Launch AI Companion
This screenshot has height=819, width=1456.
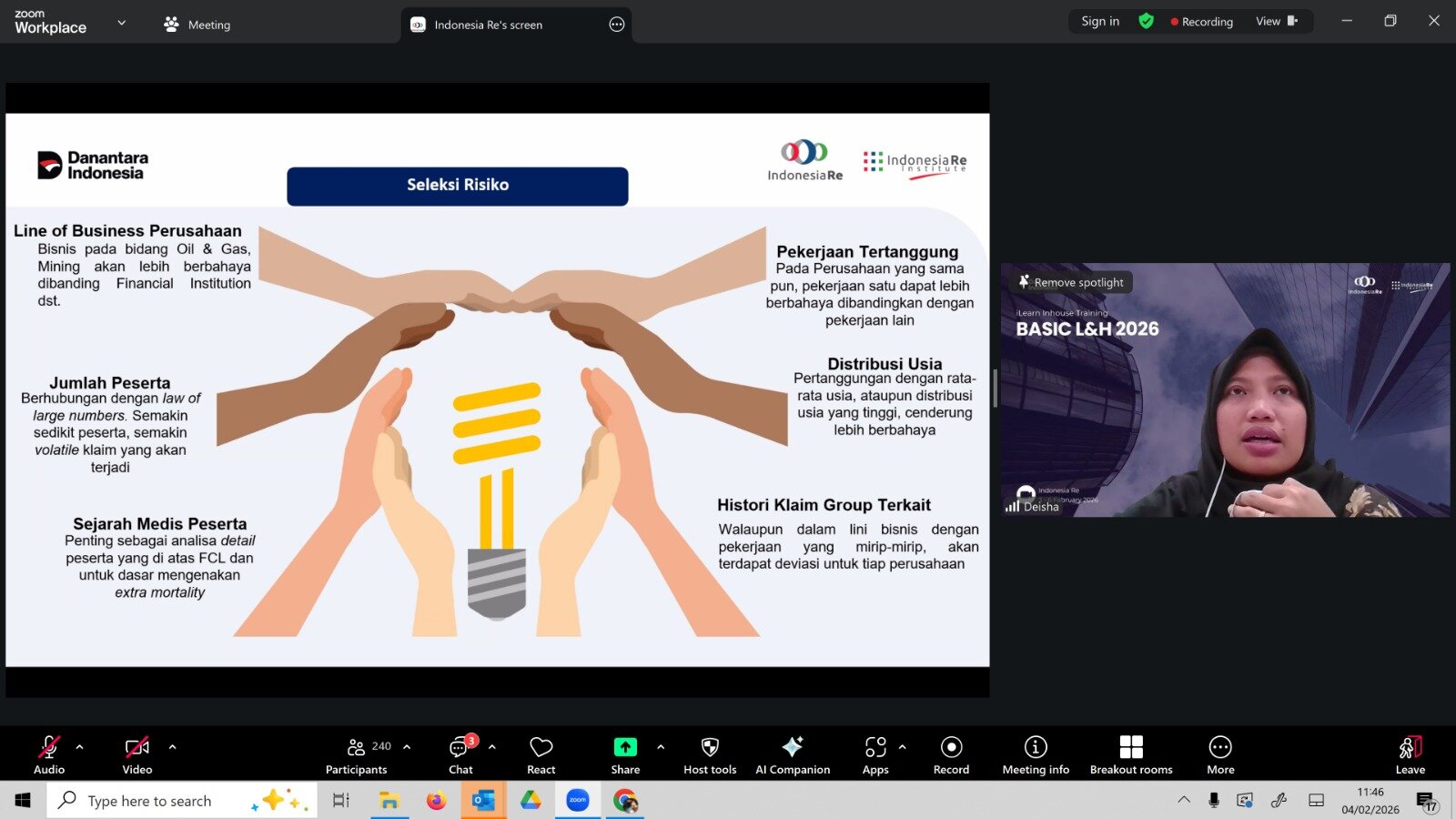coord(793,755)
